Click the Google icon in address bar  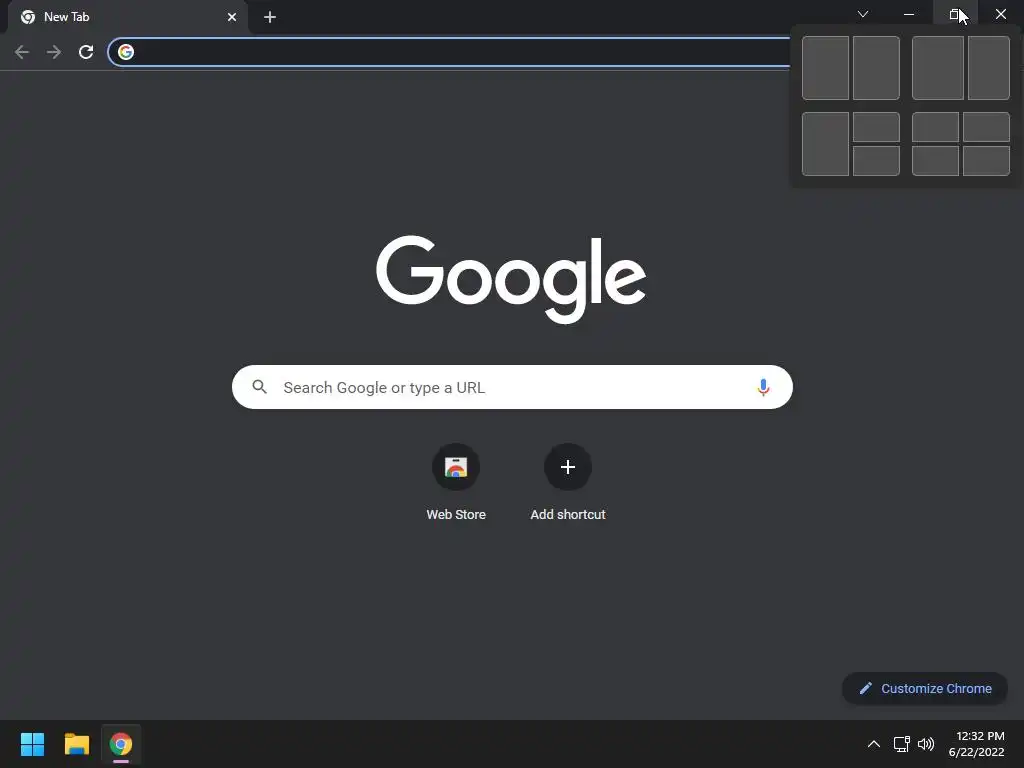tap(126, 52)
